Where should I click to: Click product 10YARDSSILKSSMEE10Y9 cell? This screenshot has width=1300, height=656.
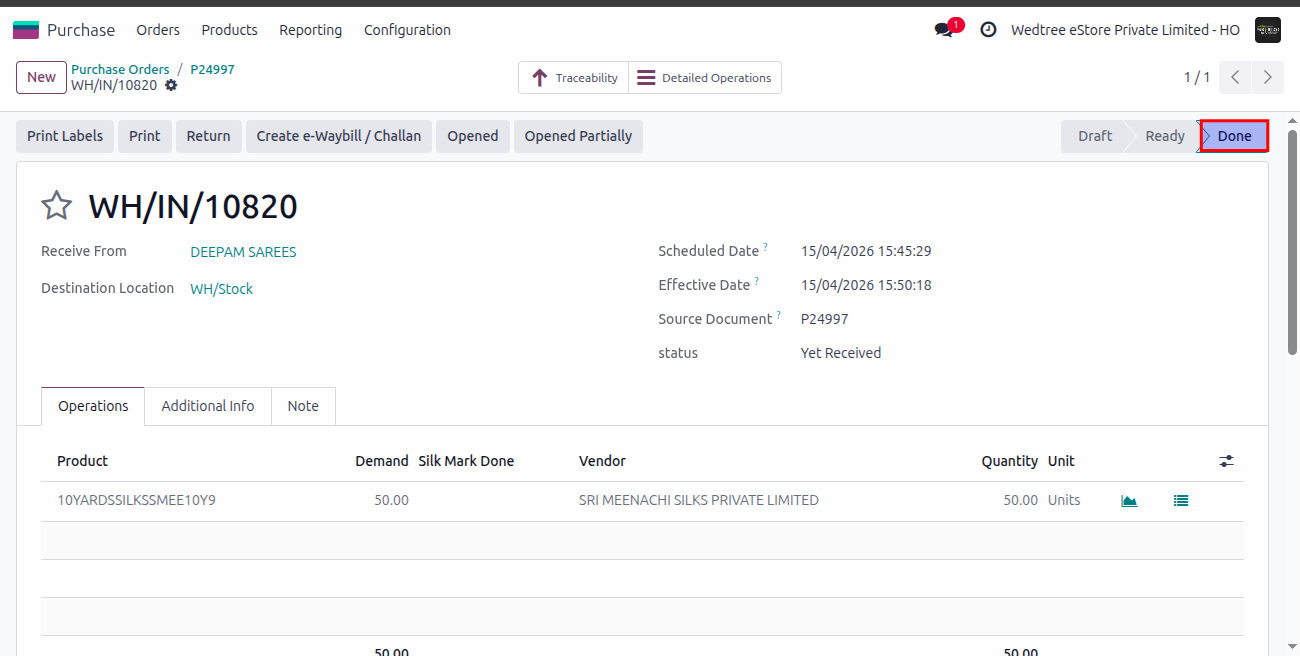point(136,500)
